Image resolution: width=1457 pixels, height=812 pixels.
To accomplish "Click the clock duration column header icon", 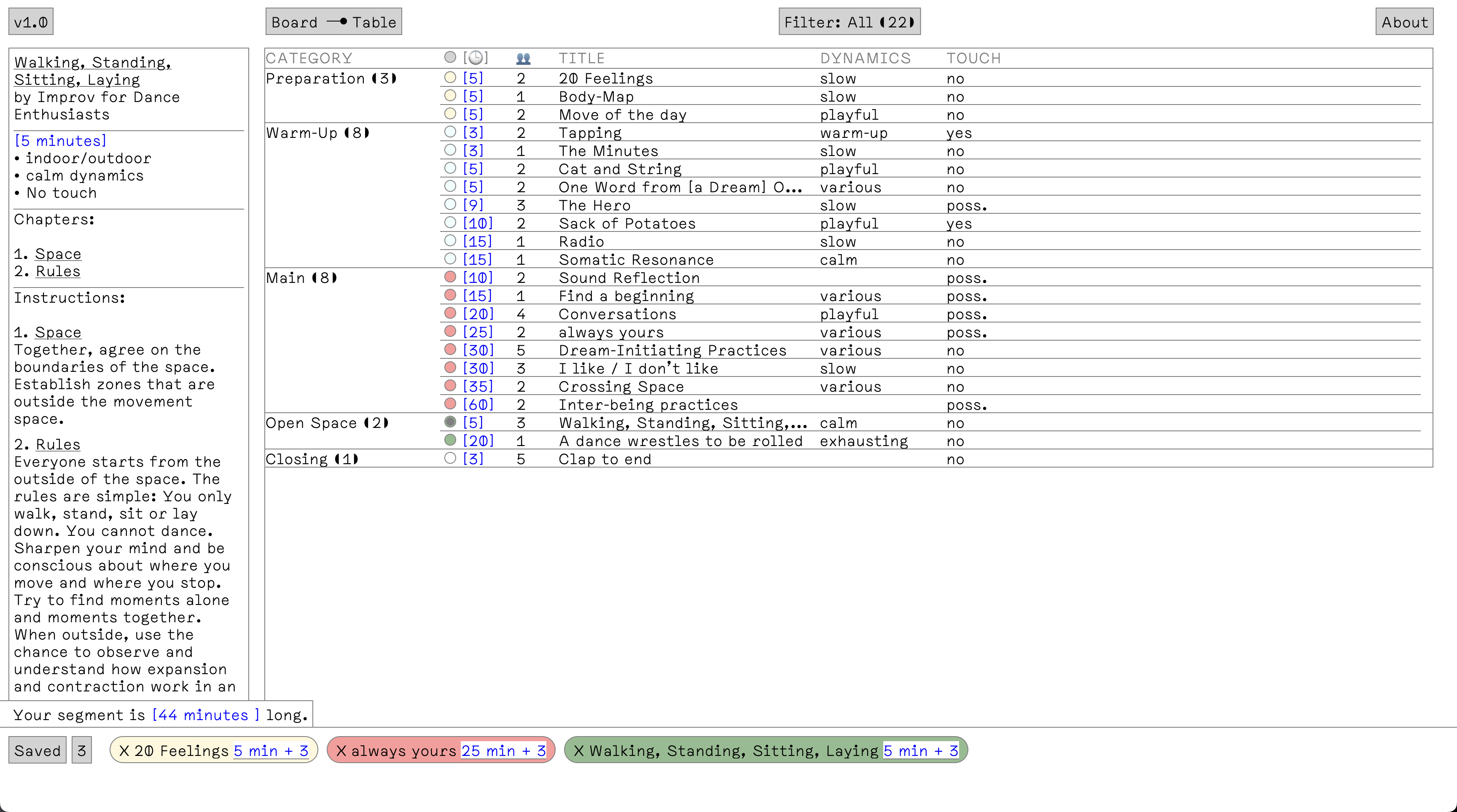I will click(x=476, y=58).
